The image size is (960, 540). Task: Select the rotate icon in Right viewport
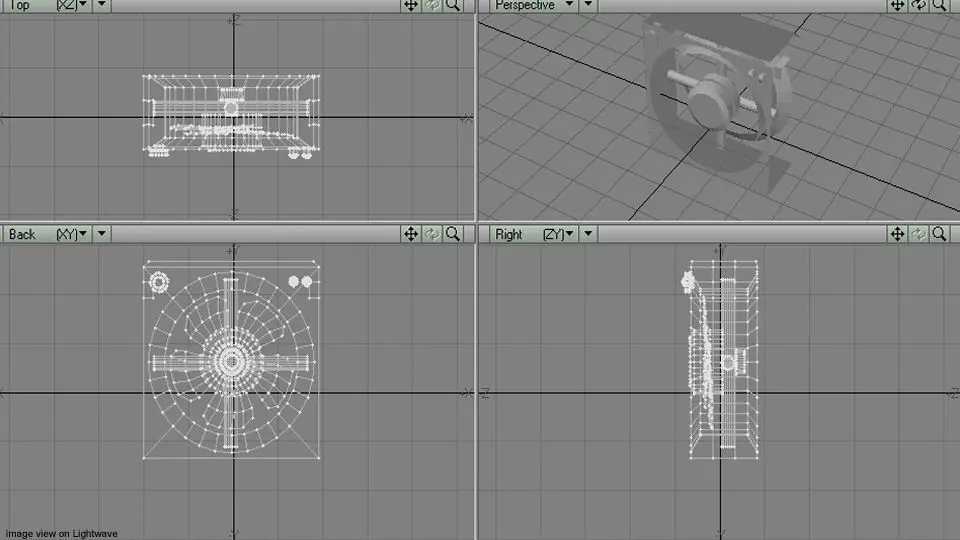pos(918,234)
